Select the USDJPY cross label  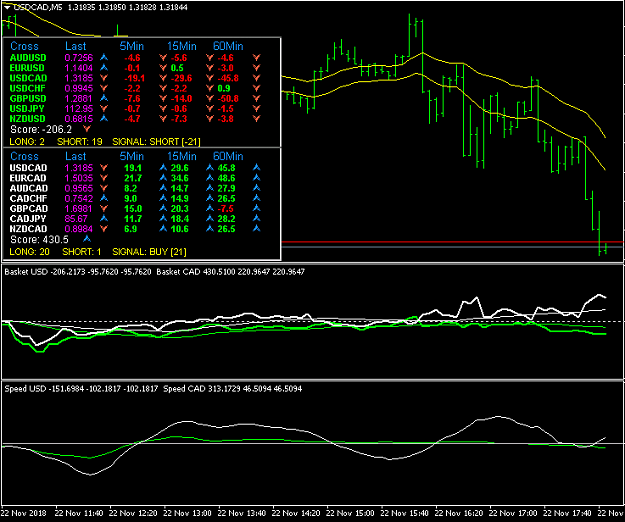(27, 108)
